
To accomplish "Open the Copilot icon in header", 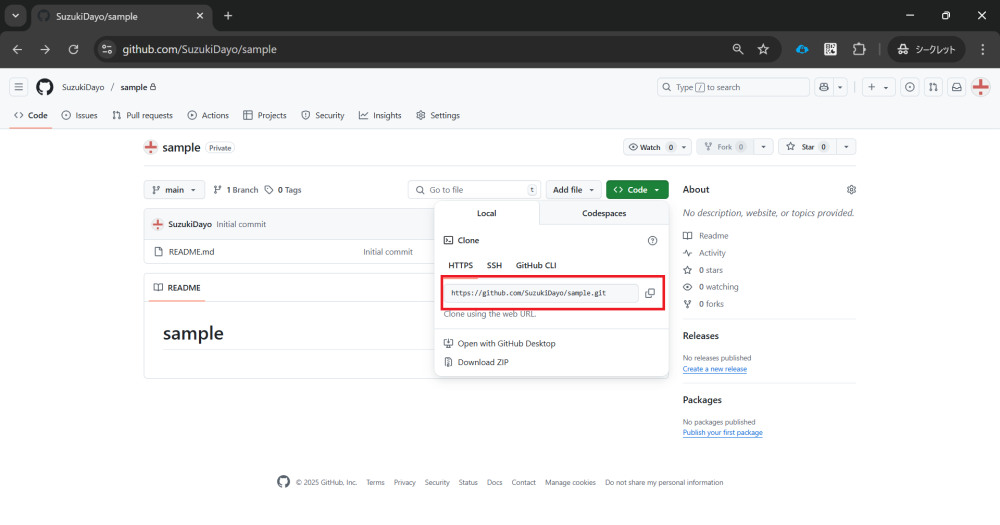I will (x=824, y=87).
